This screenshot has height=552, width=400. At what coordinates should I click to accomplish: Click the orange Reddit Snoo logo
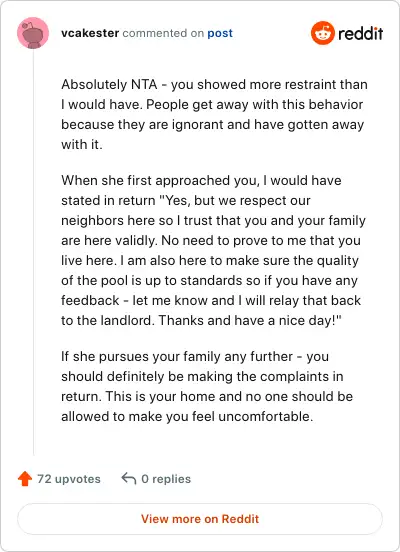coord(323,33)
